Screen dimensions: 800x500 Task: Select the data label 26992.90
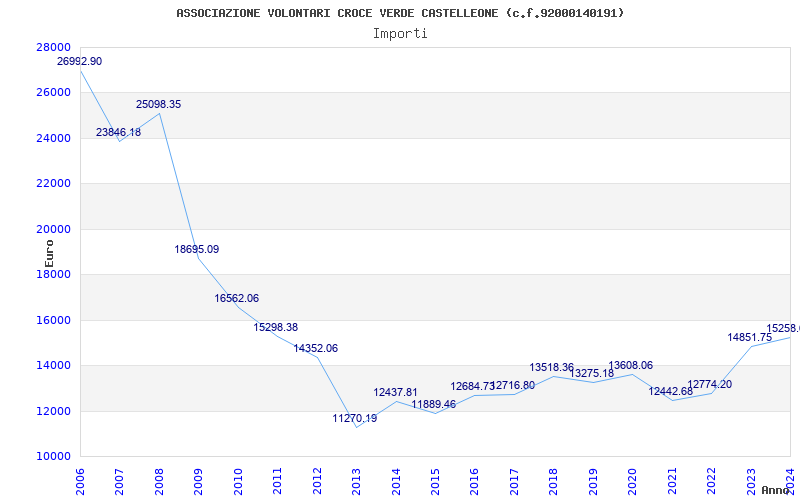coord(79,61)
